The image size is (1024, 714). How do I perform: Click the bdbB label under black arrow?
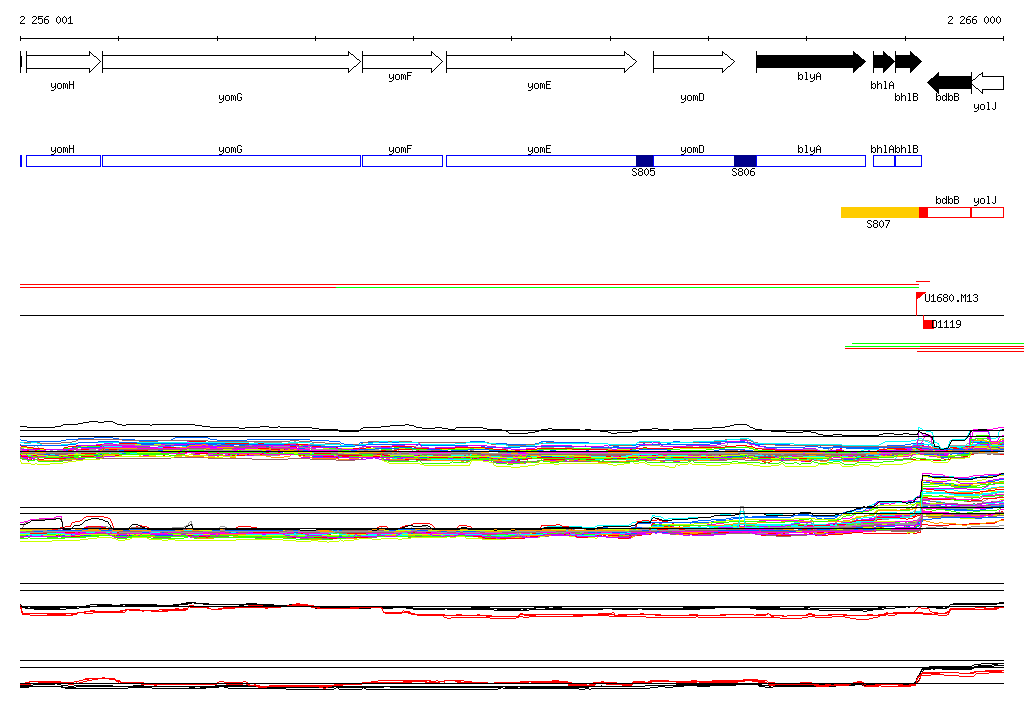click(948, 97)
